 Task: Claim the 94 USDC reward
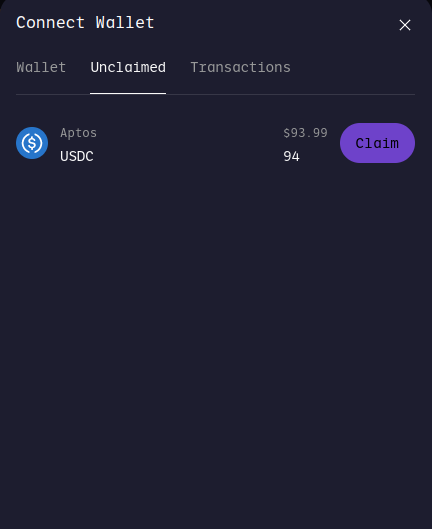[377, 143]
